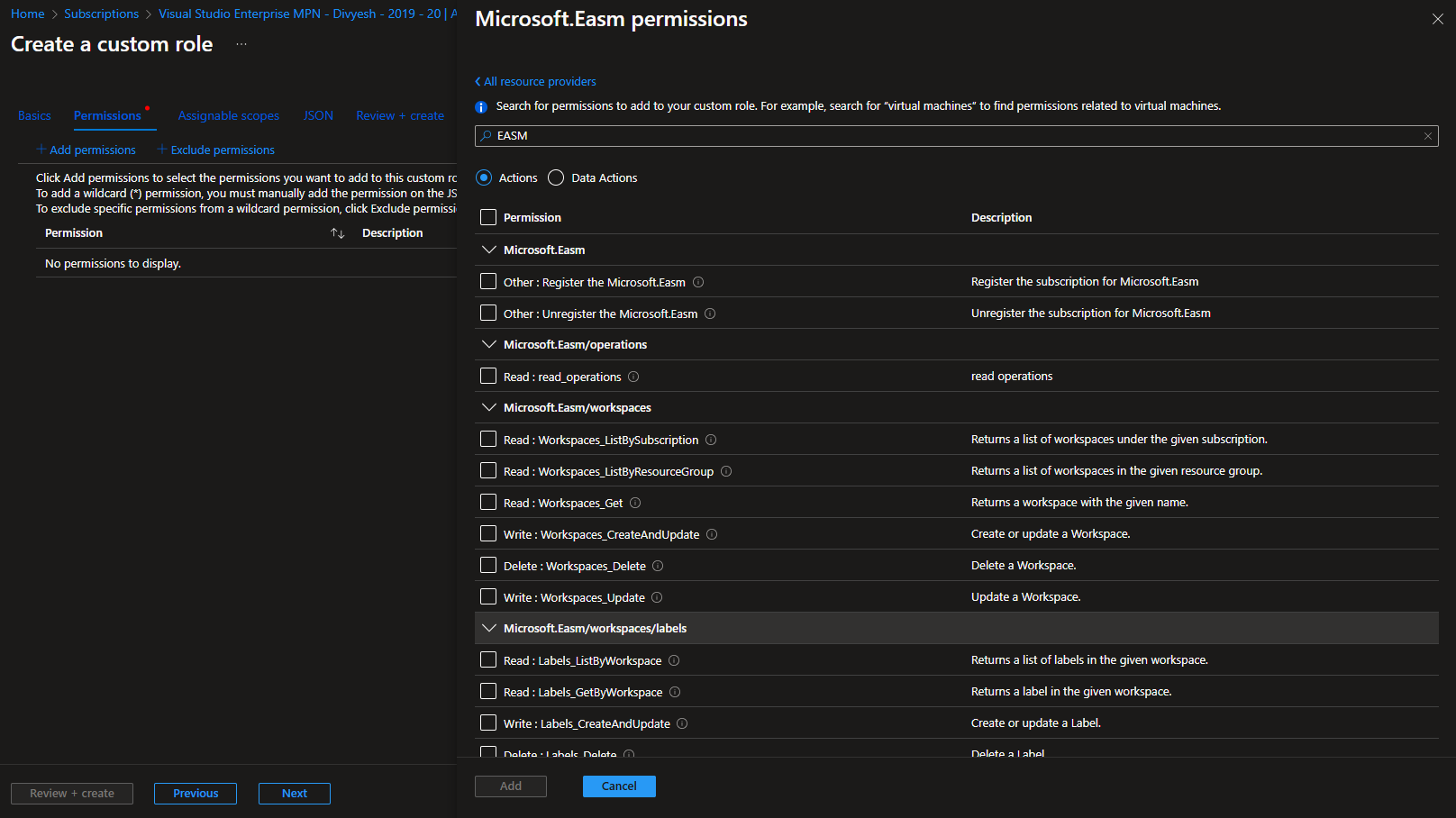Click 'Create or update a Label.' description
Screen dimensions: 1456x818
(1036, 723)
